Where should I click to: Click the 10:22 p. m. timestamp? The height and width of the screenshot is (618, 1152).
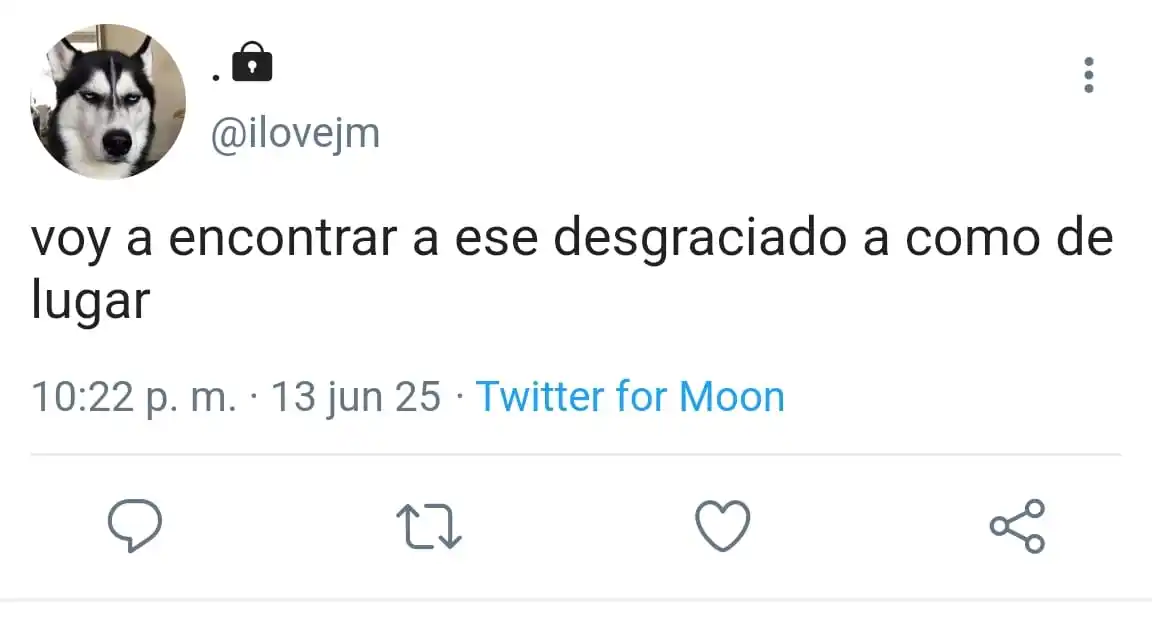point(134,398)
